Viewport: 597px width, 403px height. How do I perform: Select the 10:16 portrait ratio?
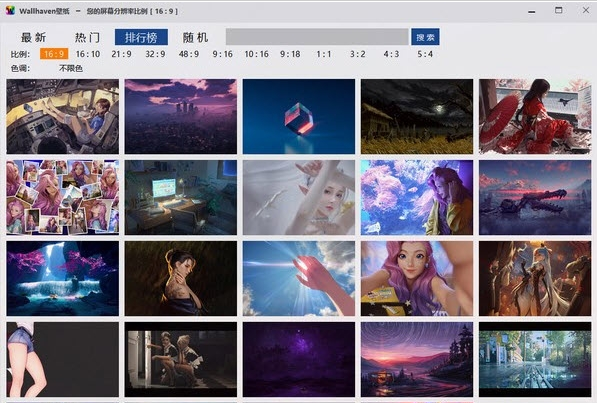pos(257,54)
